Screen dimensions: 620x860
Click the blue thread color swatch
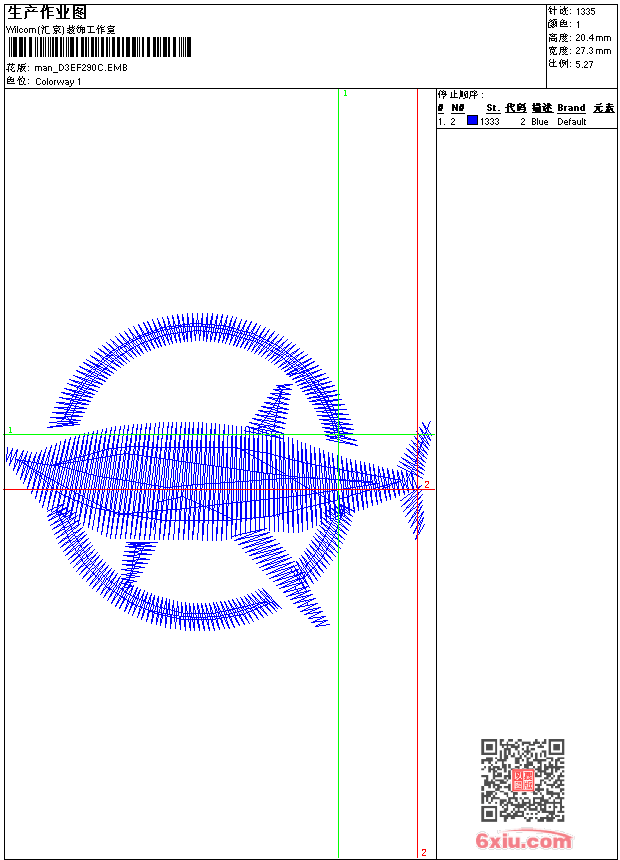click(472, 121)
